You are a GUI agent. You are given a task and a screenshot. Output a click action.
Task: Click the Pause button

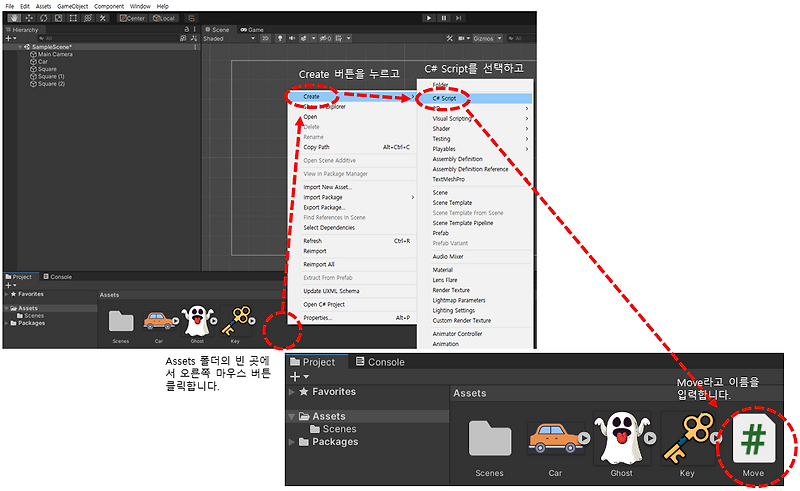[x=444, y=18]
